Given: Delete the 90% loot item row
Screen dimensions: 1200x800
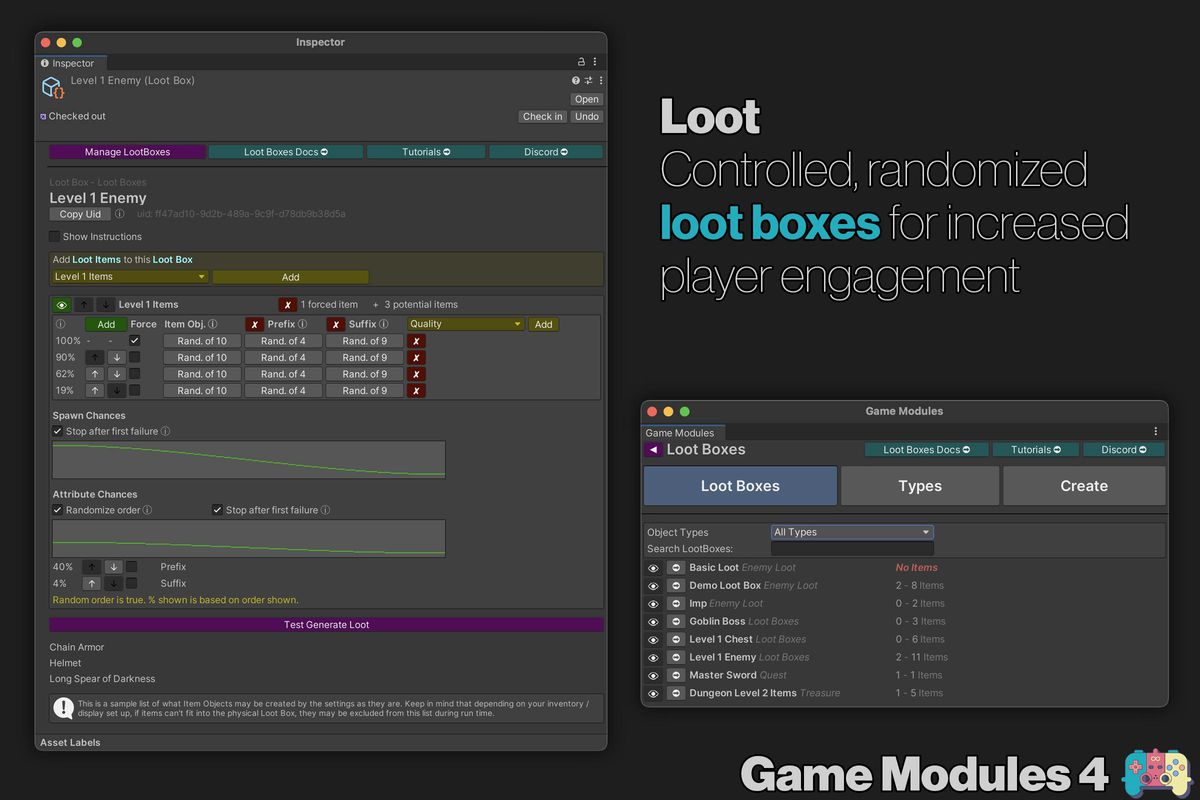Looking at the screenshot, I should click(416, 357).
